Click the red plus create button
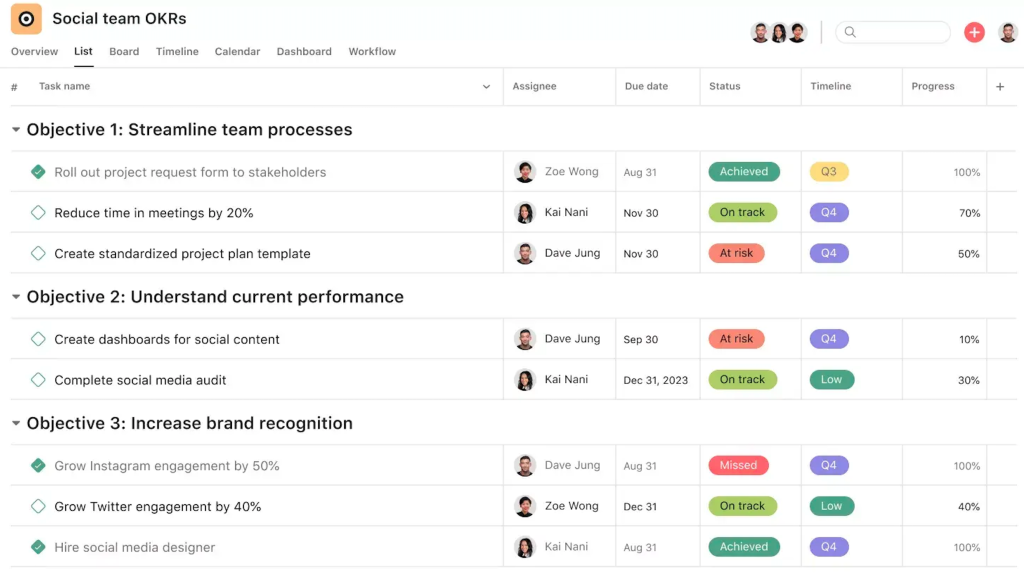1024x573 pixels. 974,32
